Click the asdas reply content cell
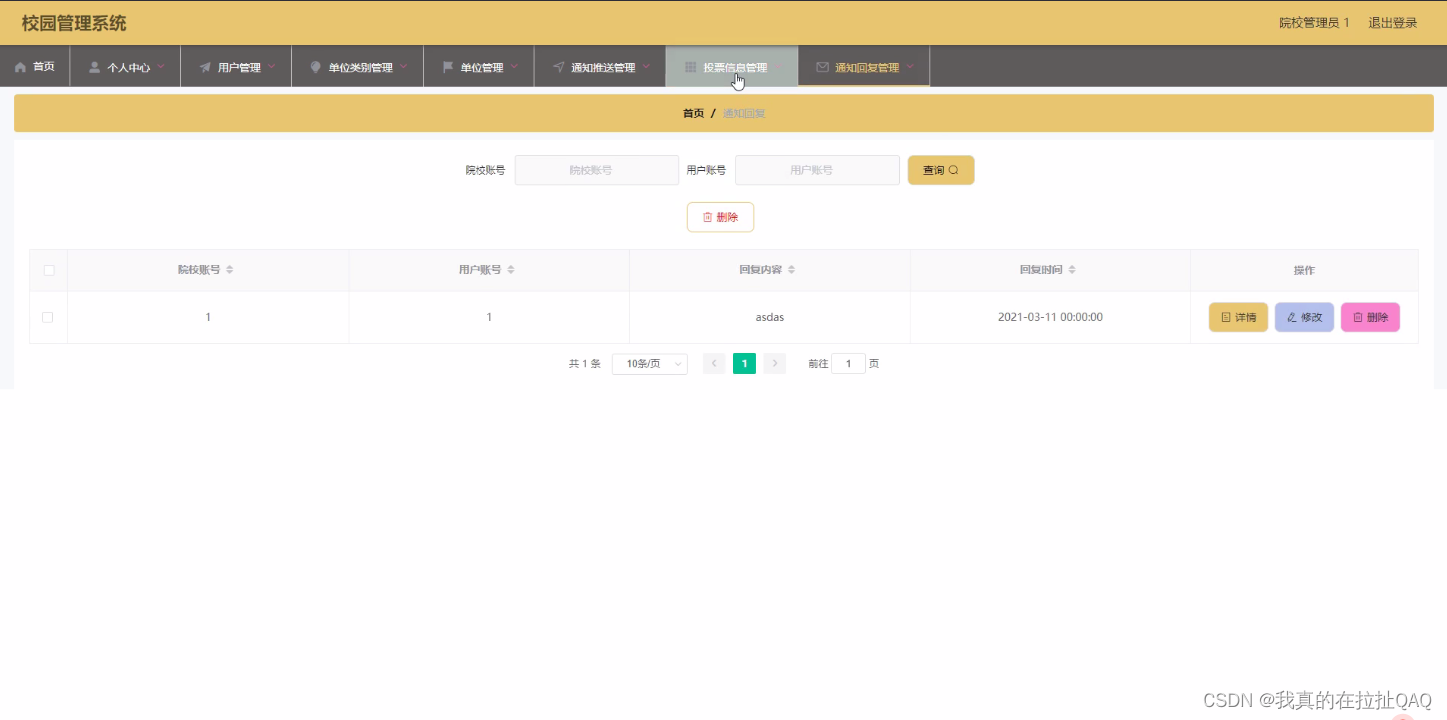Image resolution: width=1447 pixels, height=720 pixels. pyautogui.click(x=770, y=317)
